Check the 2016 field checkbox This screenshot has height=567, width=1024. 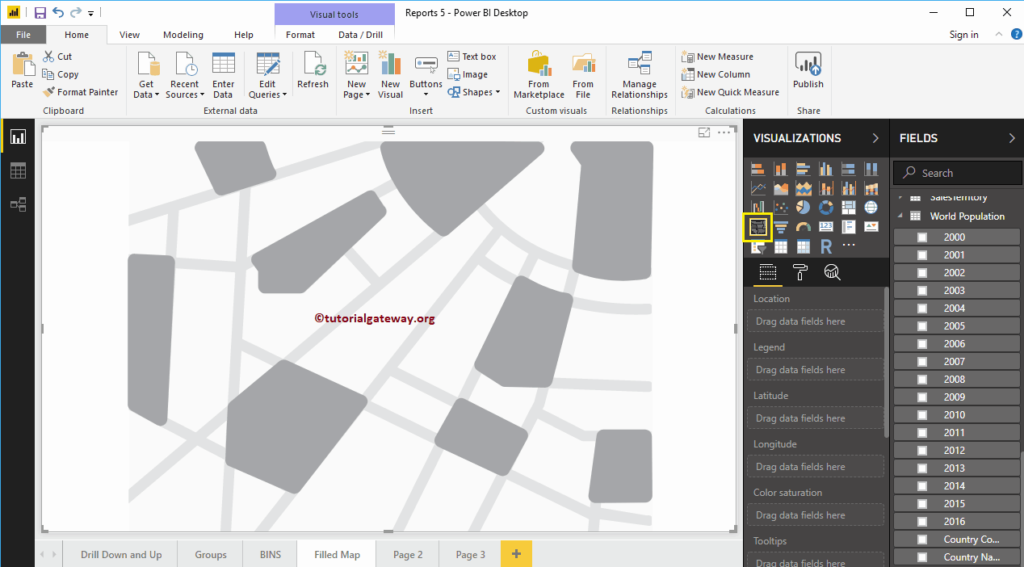coord(922,522)
